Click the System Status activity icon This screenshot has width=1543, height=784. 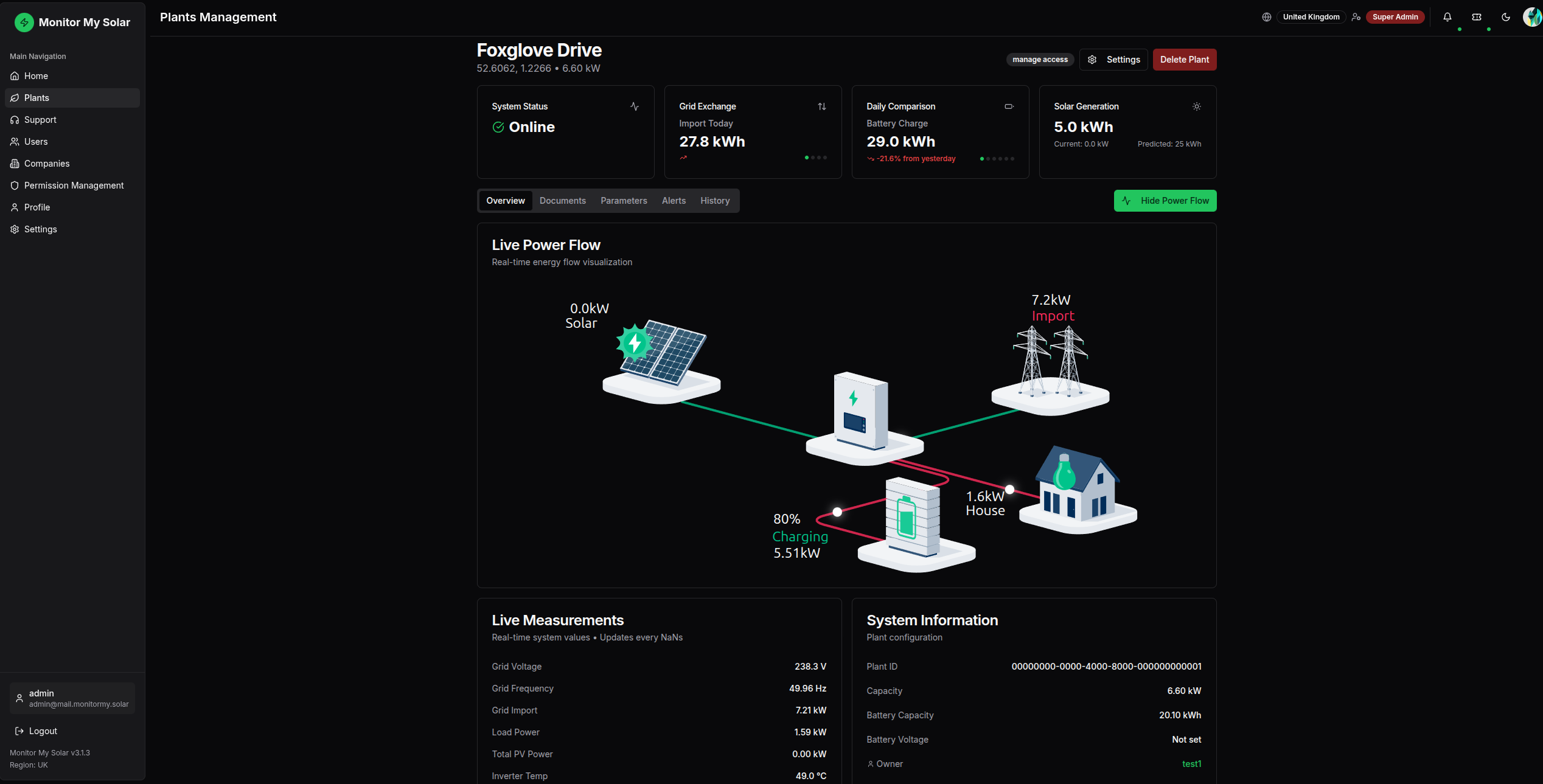coord(635,106)
